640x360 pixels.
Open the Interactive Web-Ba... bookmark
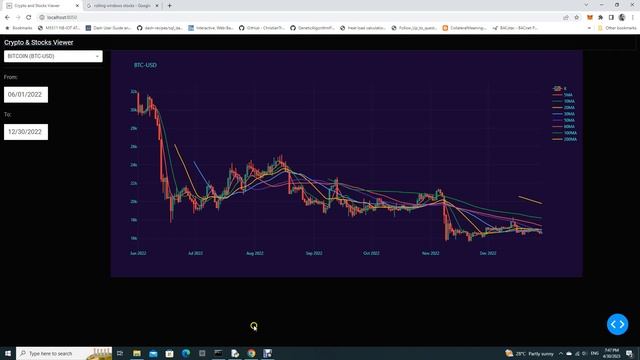[x=211, y=28]
